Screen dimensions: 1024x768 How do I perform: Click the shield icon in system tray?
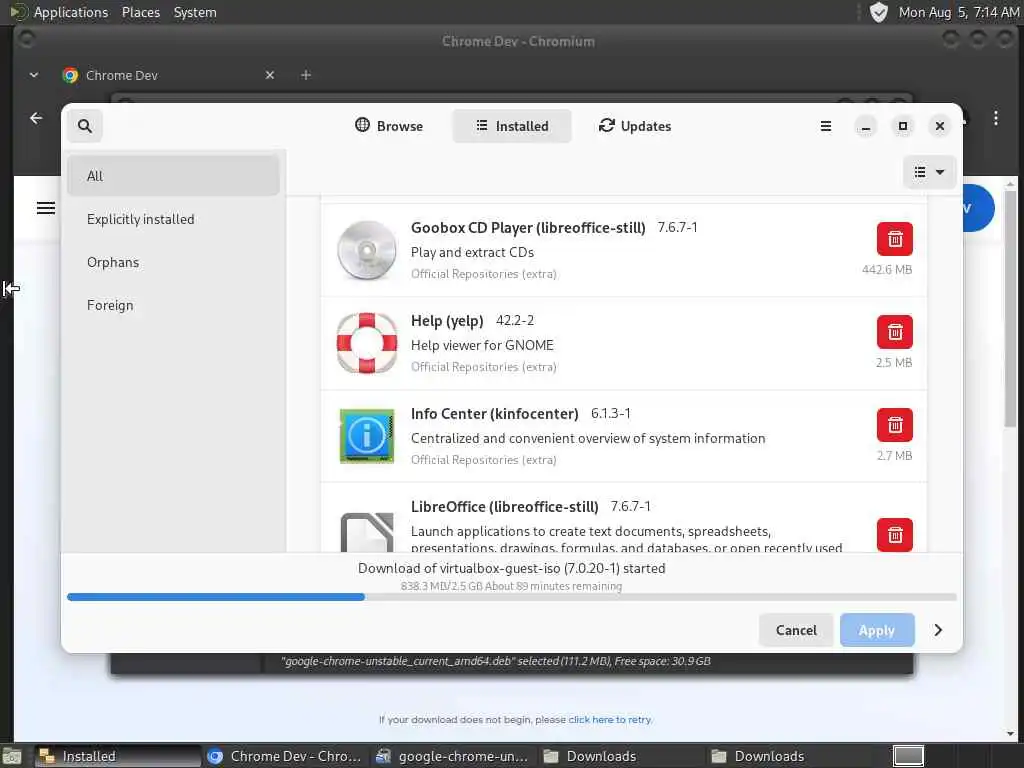(x=878, y=12)
